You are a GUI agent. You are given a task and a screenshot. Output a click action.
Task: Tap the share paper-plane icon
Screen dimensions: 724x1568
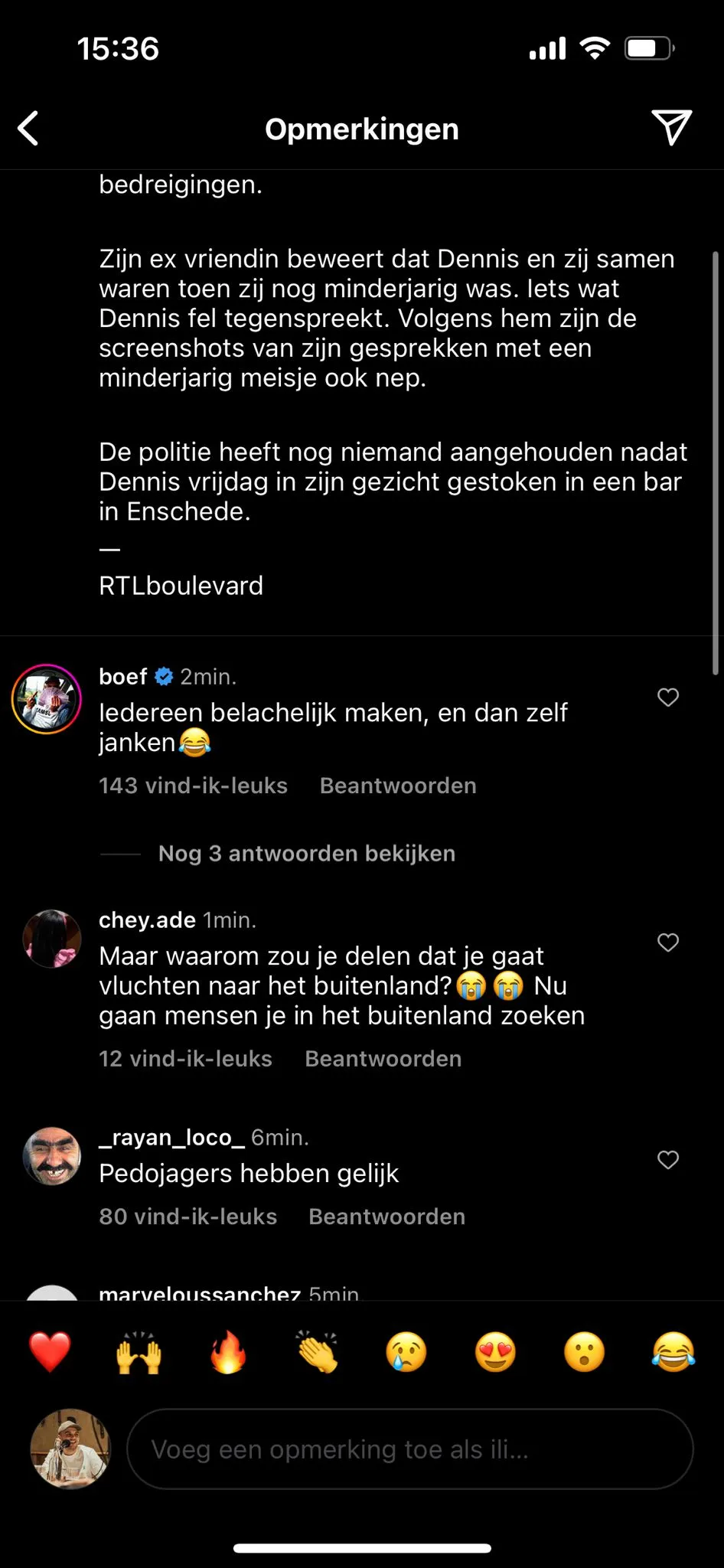671,127
